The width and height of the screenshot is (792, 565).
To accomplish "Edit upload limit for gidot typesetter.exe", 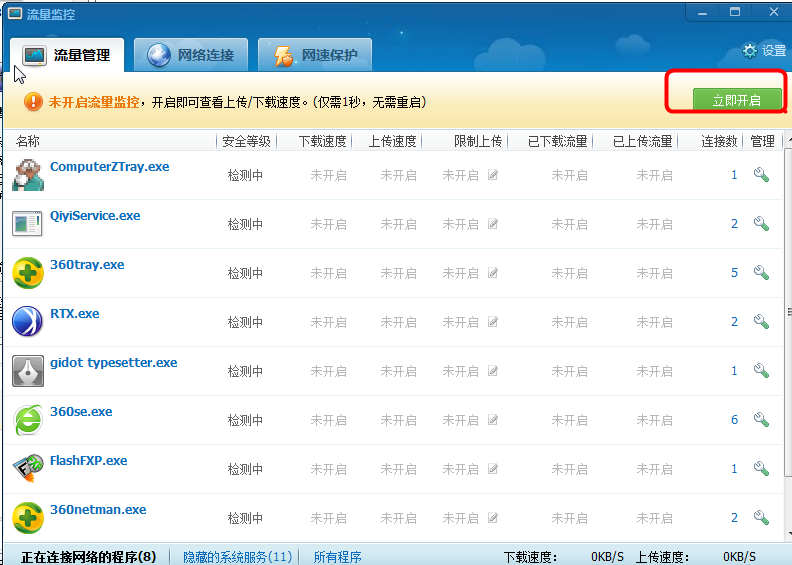I will (x=493, y=371).
